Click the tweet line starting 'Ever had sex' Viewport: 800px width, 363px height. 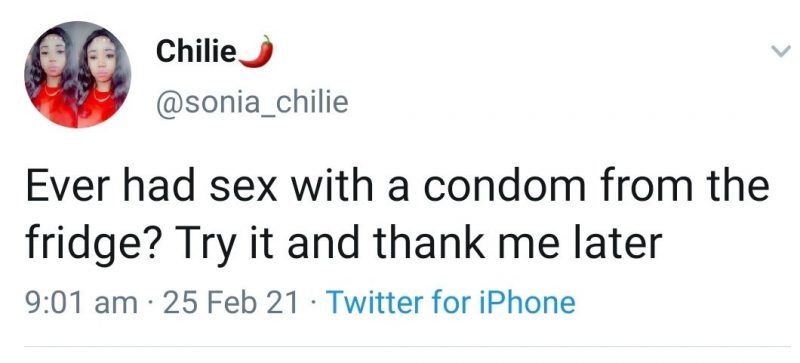click(x=397, y=186)
